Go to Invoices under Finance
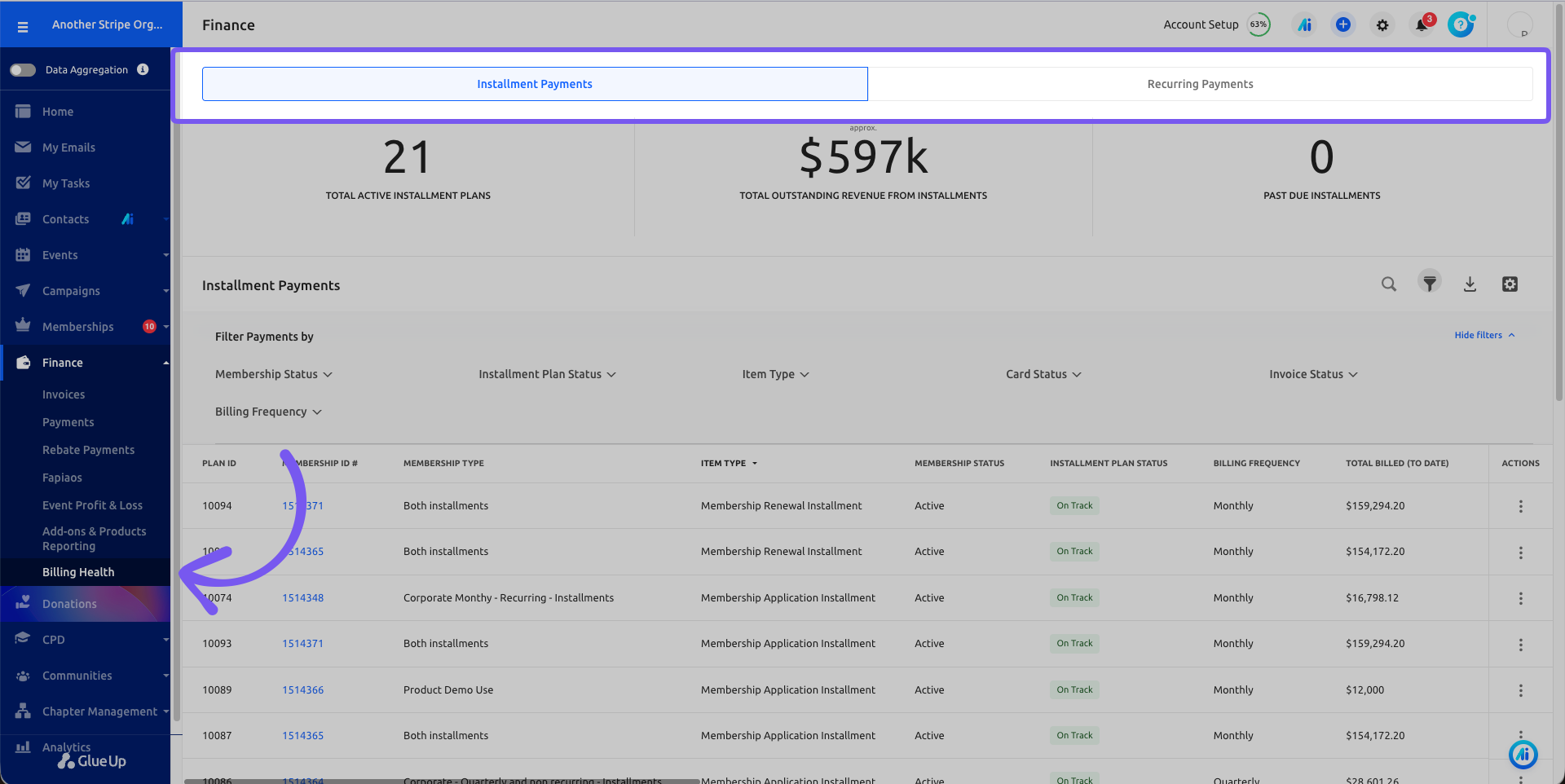This screenshot has height=784, width=1565. tap(64, 394)
